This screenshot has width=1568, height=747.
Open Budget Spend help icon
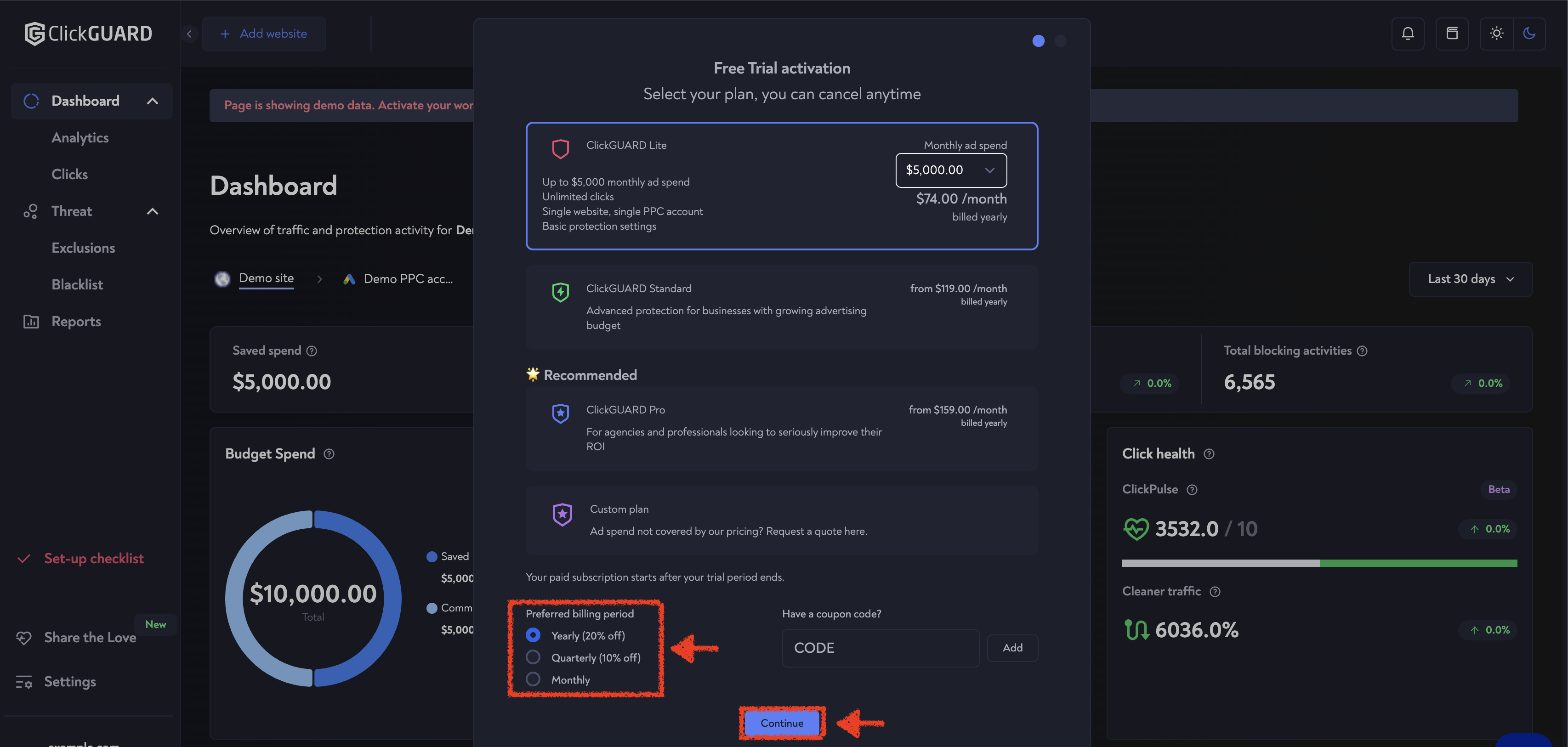click(x=329, y=454)
